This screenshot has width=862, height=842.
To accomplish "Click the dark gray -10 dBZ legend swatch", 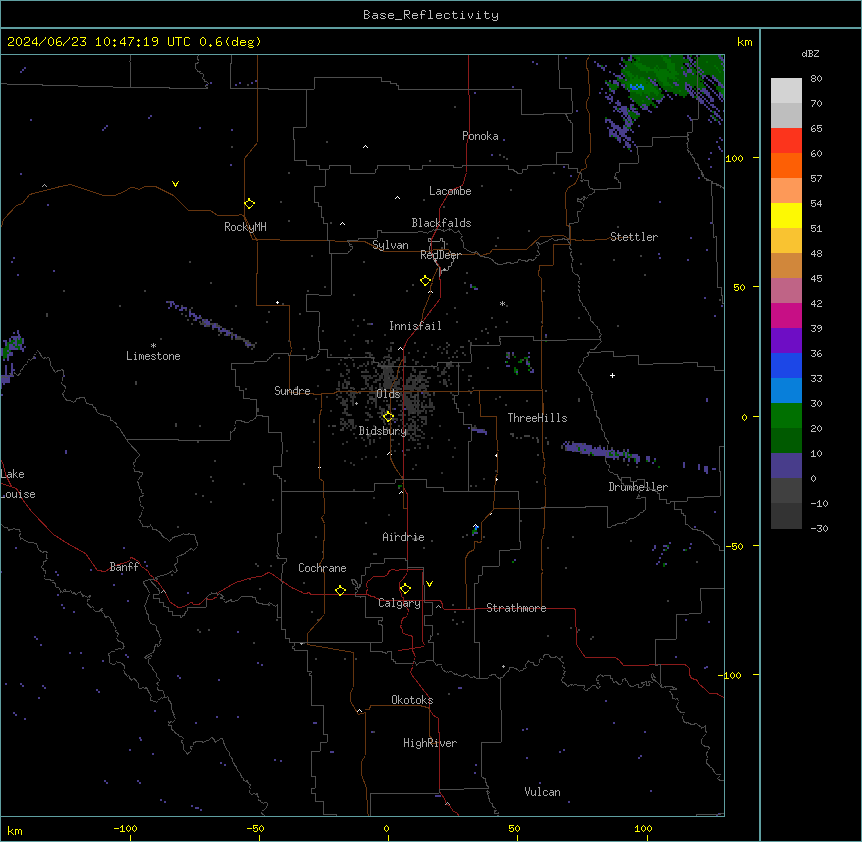I will pyautogui.click(x=786, y=516).
